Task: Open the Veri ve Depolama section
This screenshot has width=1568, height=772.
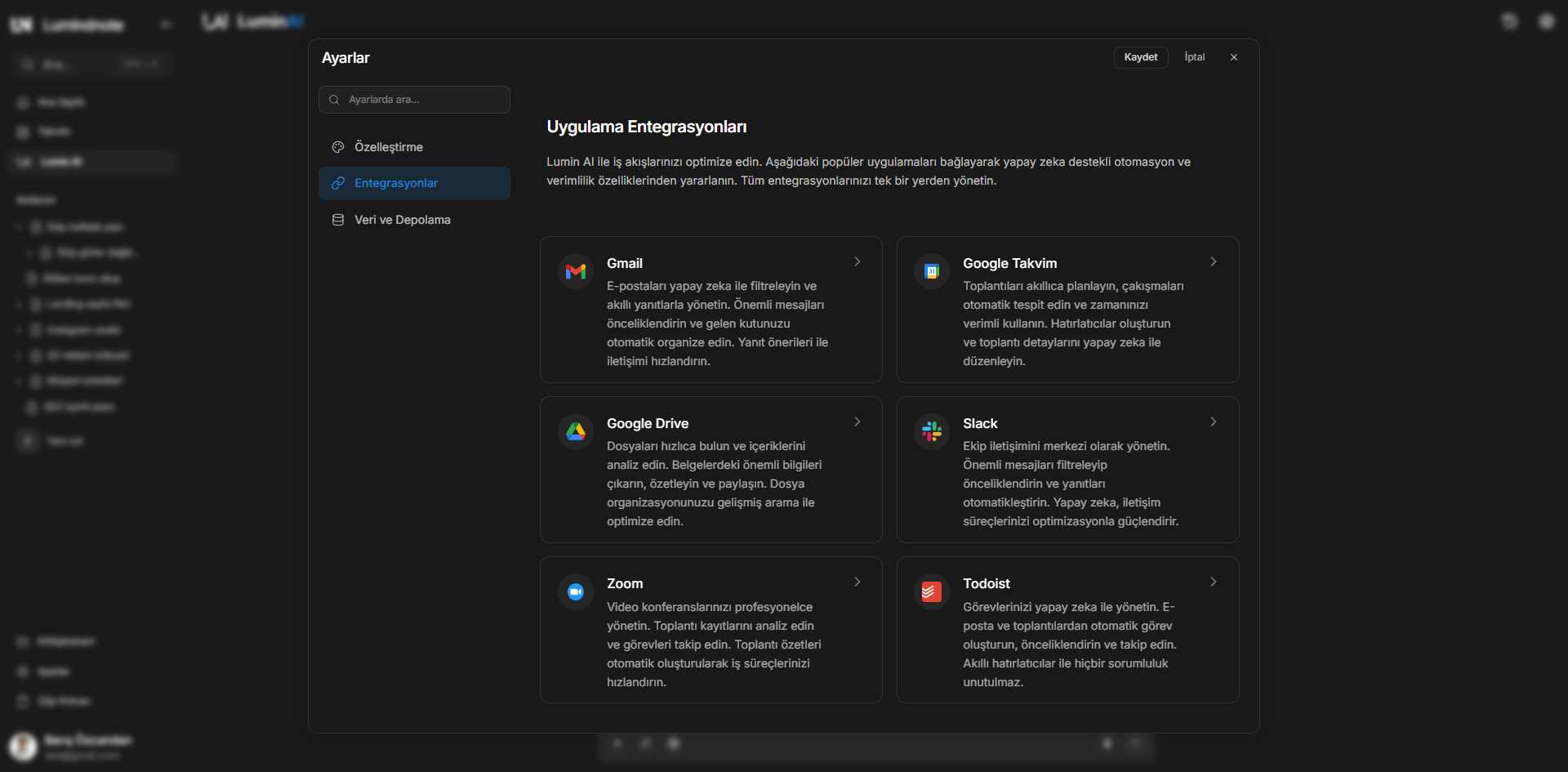Action: coord(414,220)
